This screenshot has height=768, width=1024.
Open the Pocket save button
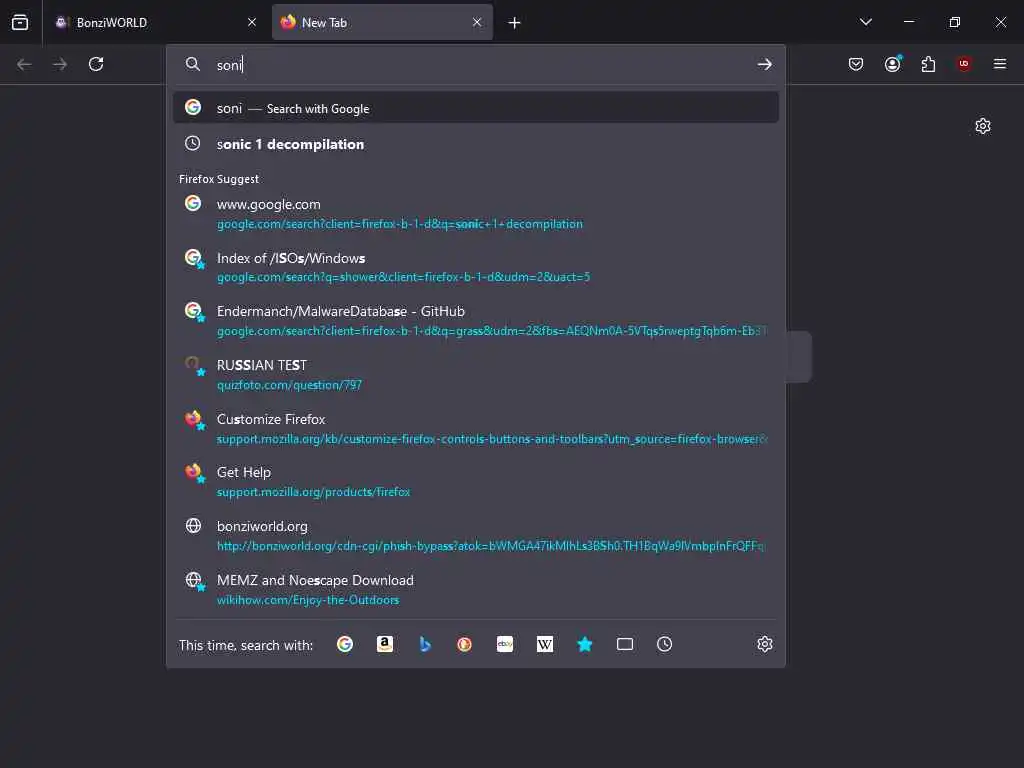tap(856, 64)
